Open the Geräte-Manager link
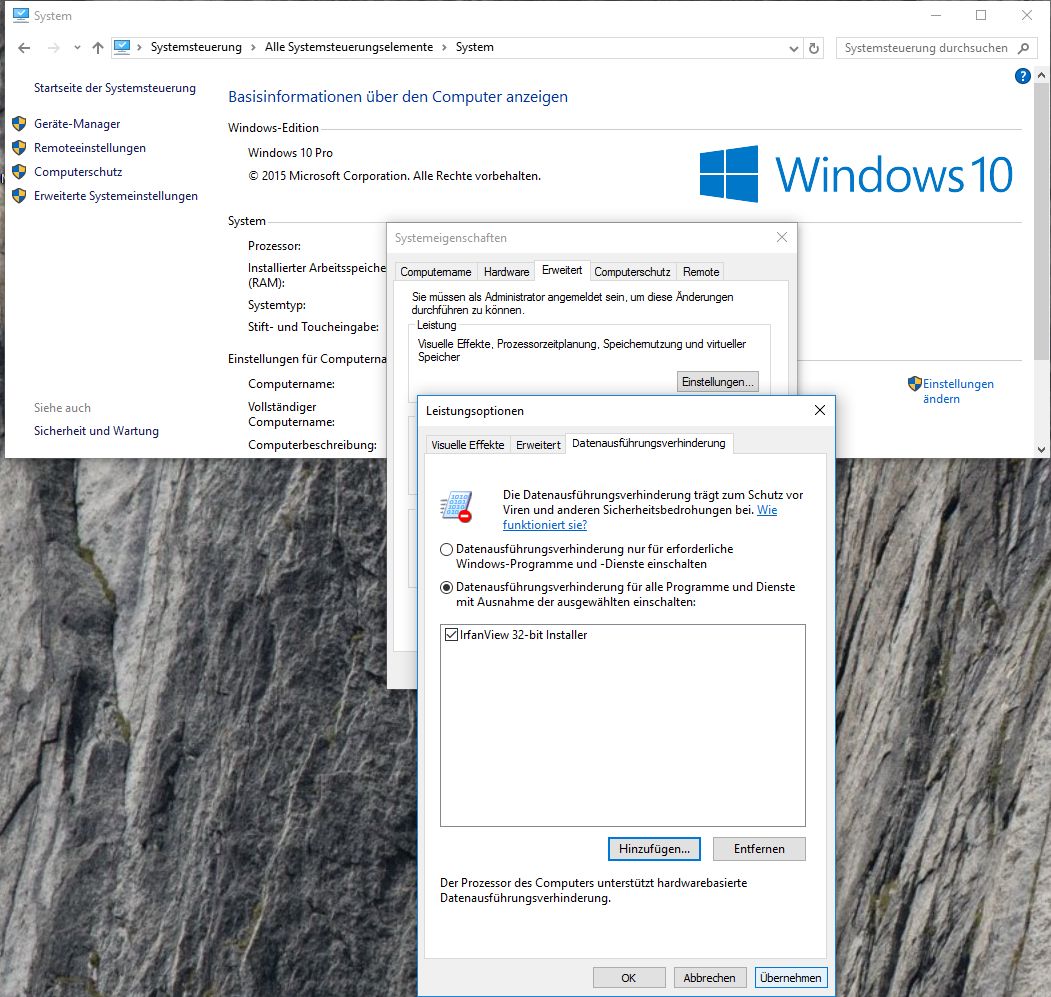Screen dimensions: 1051x997 coord(77,124)
